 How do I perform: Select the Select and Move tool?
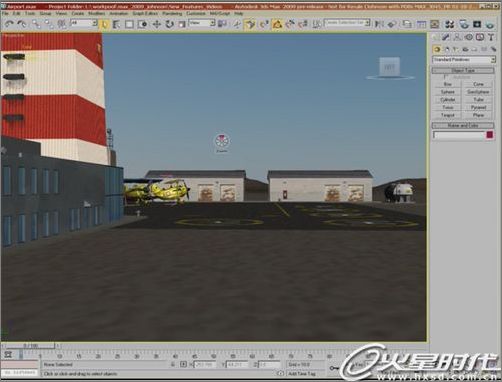tap(156, 24)
